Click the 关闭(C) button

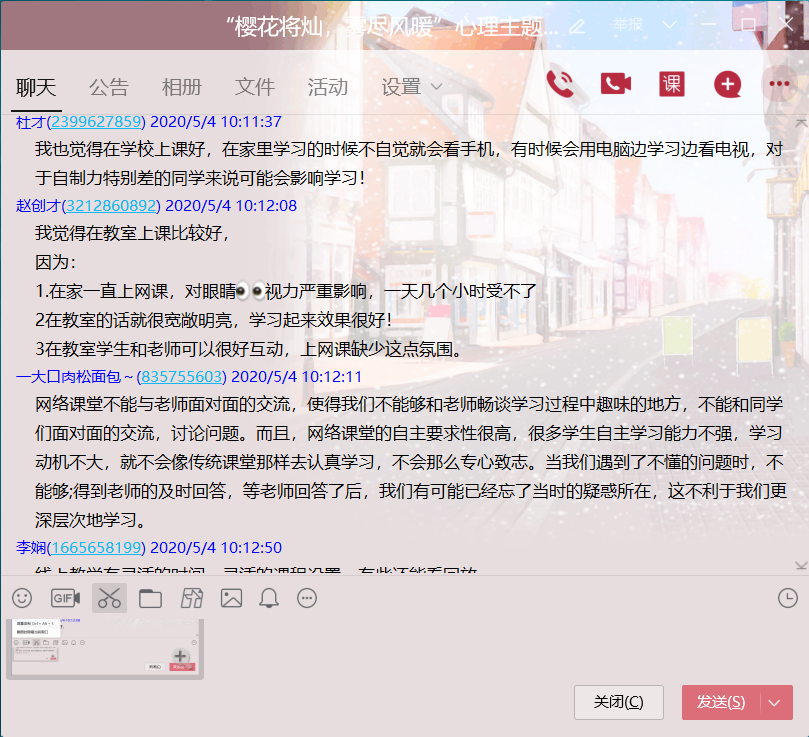coord(618,702)
